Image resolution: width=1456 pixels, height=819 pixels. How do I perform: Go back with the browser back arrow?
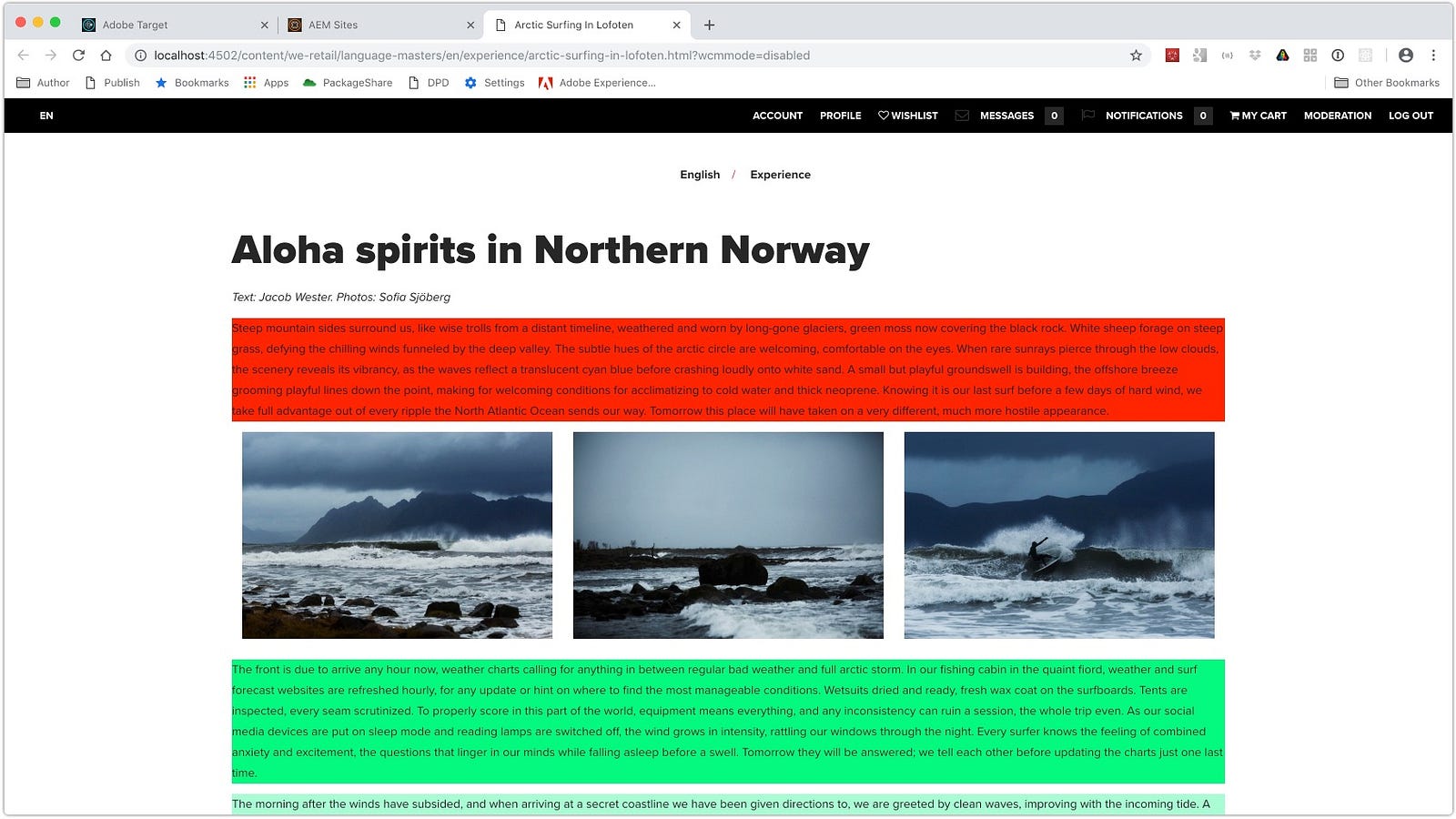pos(24,56)
